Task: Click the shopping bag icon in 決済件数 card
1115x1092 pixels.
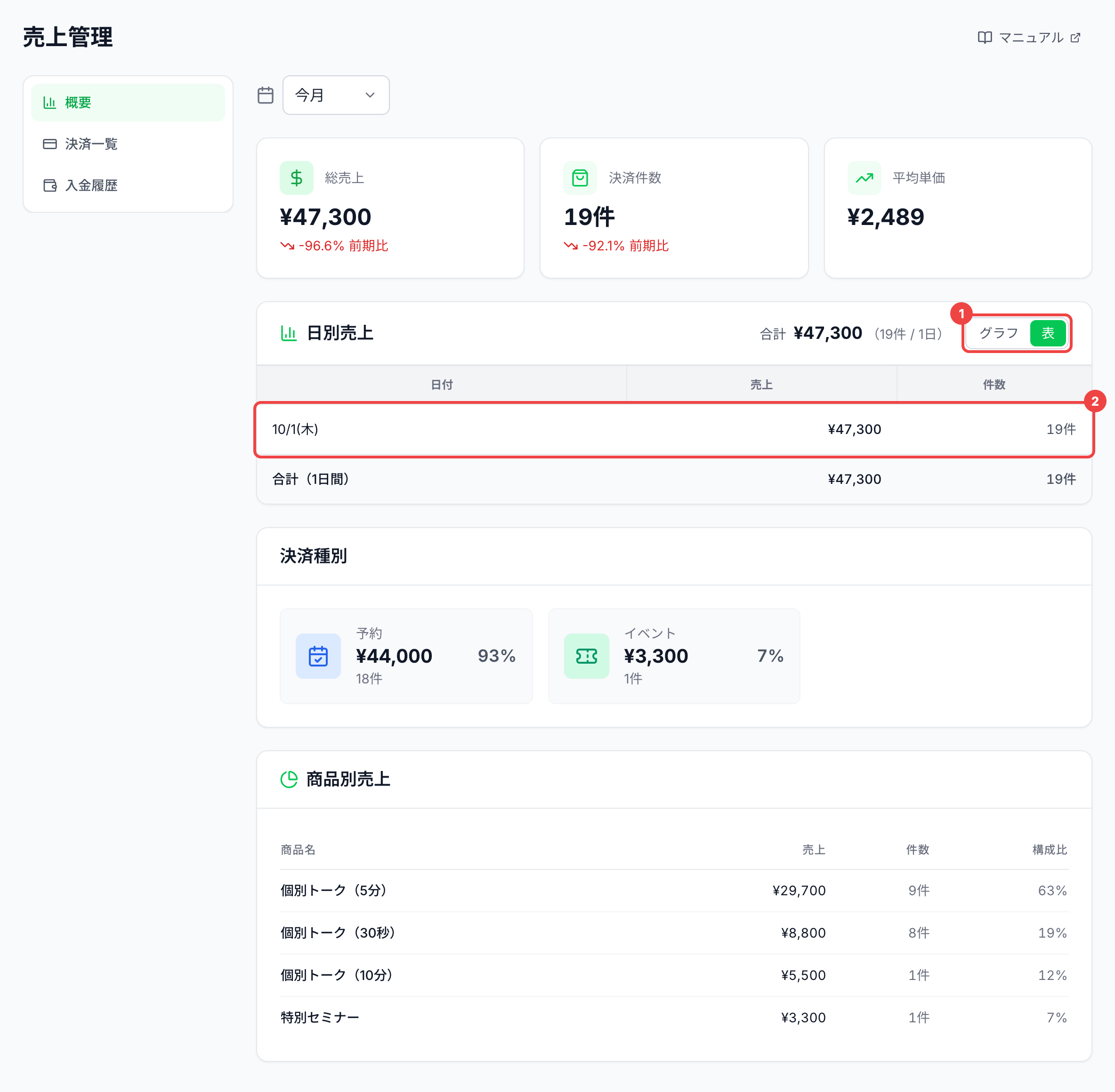Action: pyautogui.click(x=580, y=178)
